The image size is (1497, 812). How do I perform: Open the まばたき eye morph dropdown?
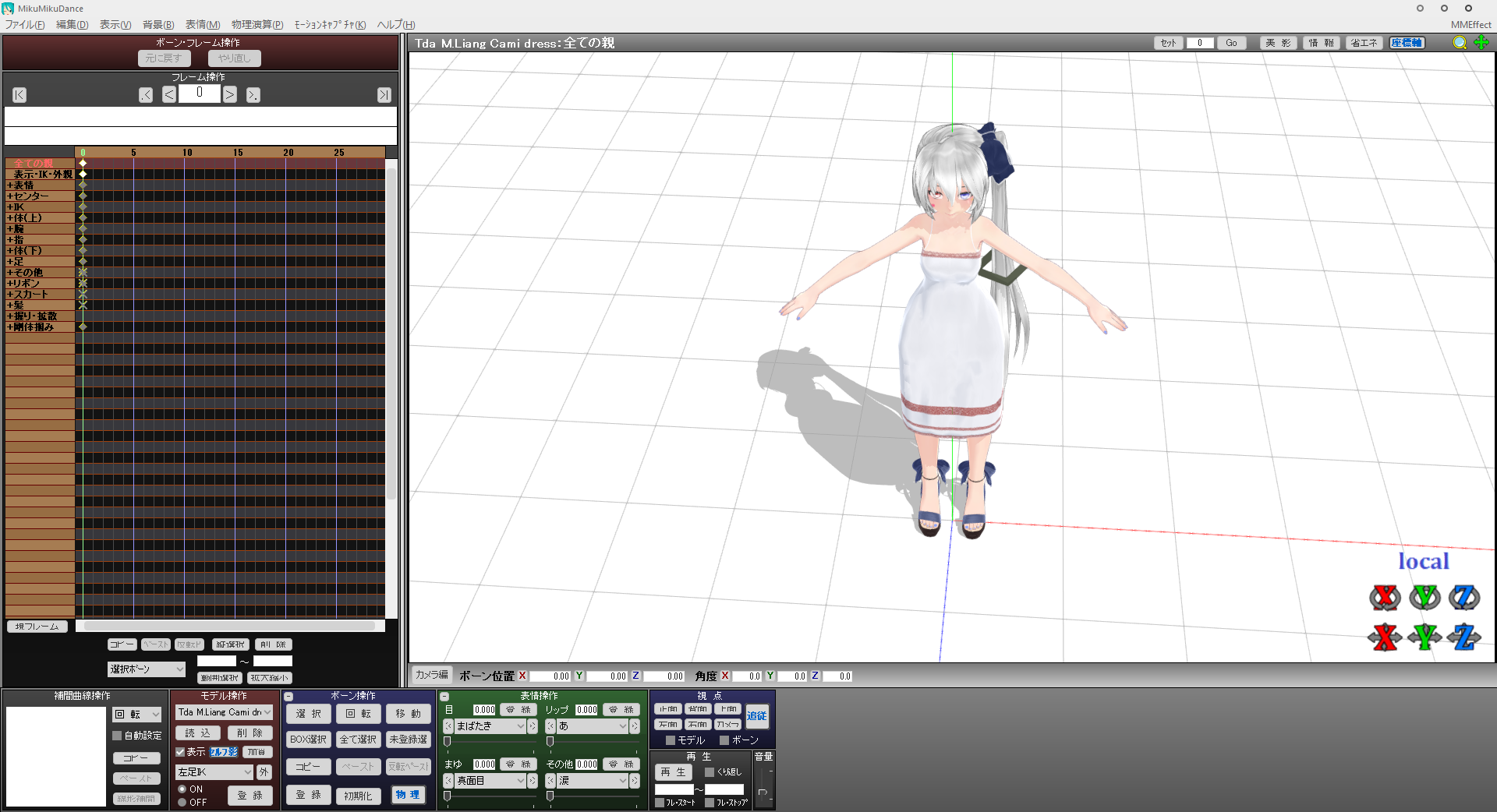click(490, 726)
